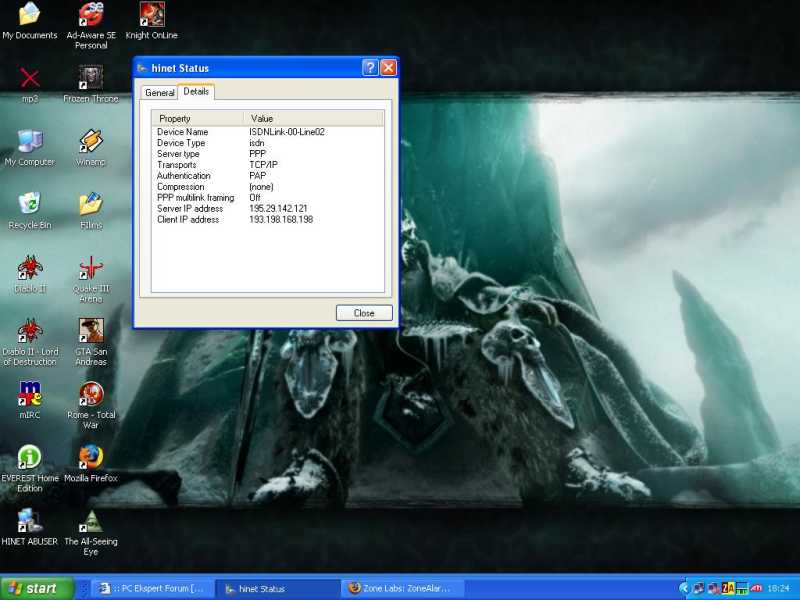This screenshot has width=800, height=600.
Task: Click the help question mark button in hinet Status
Action: click(370, 68)
